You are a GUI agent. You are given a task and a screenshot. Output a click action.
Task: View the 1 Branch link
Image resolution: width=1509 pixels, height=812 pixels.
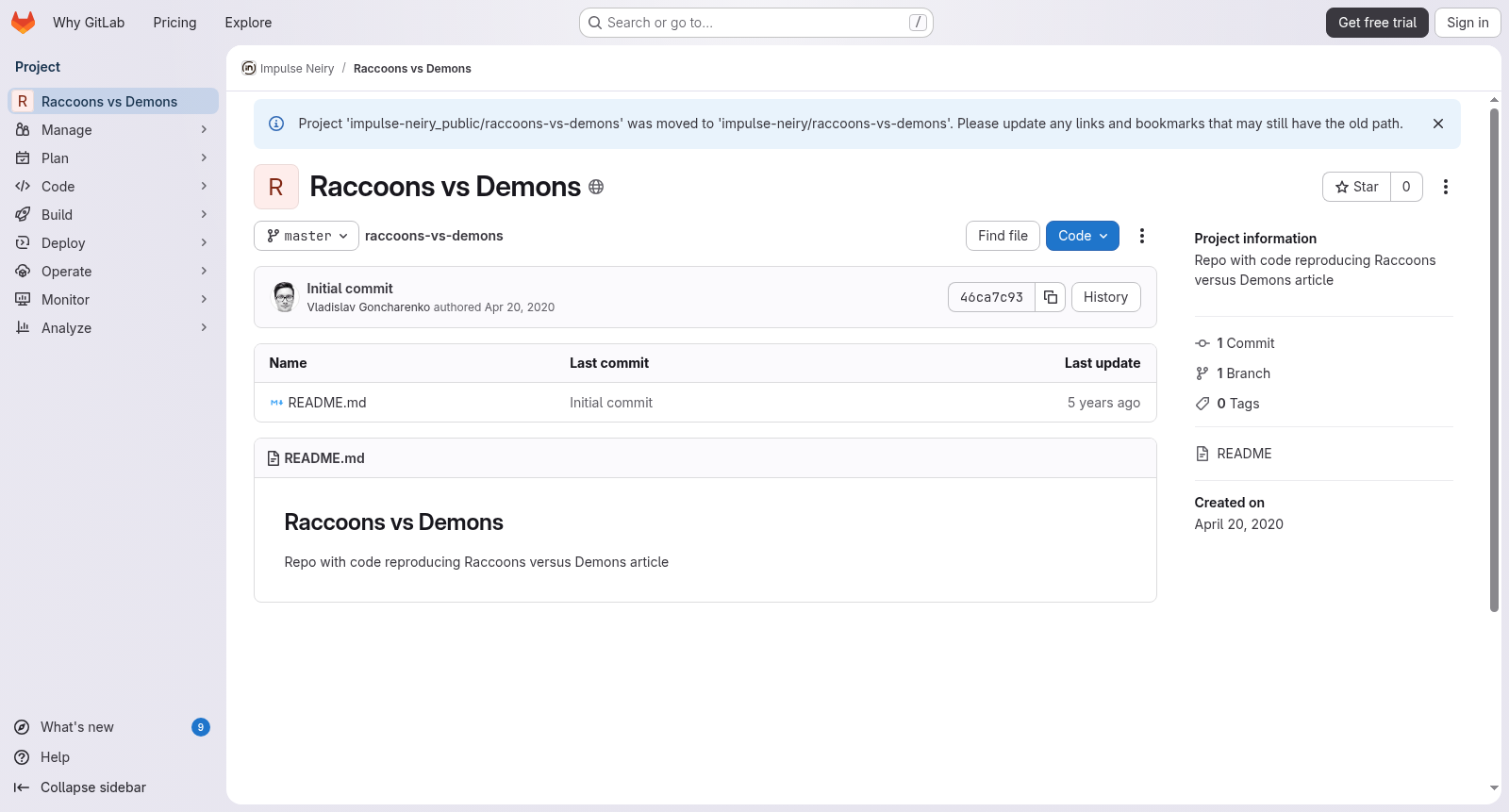(1243, 373)
